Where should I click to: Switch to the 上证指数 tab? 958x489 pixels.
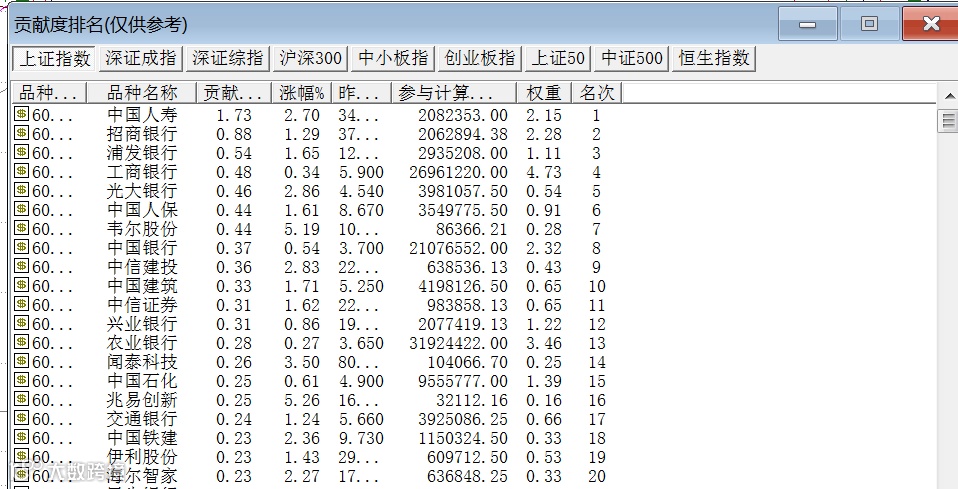pyautogui.click(x=54, y=59)
